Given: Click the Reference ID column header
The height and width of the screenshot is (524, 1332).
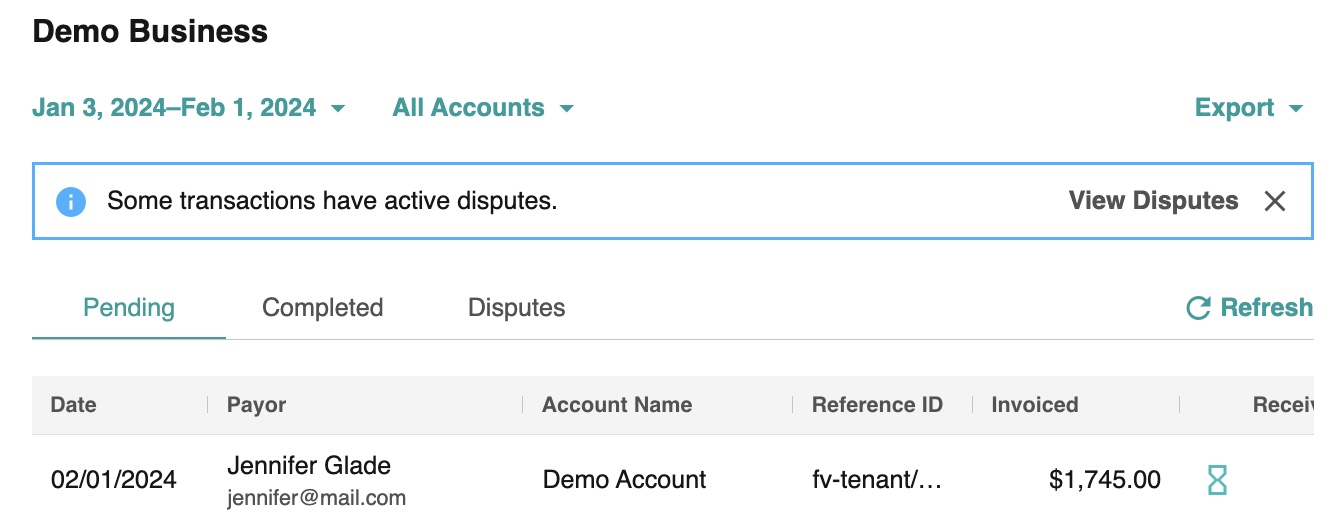Looking at the screenshot, I should (x=877, y=405).
